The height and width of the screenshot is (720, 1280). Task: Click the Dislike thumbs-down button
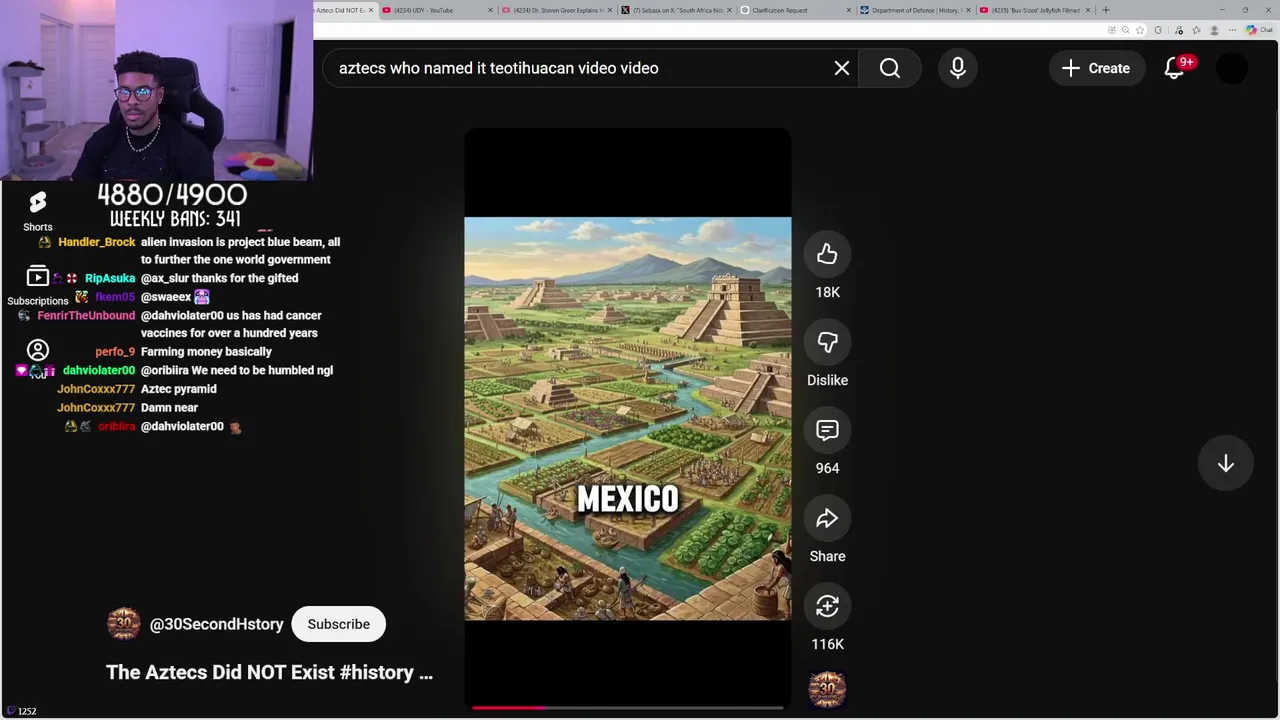827,343
